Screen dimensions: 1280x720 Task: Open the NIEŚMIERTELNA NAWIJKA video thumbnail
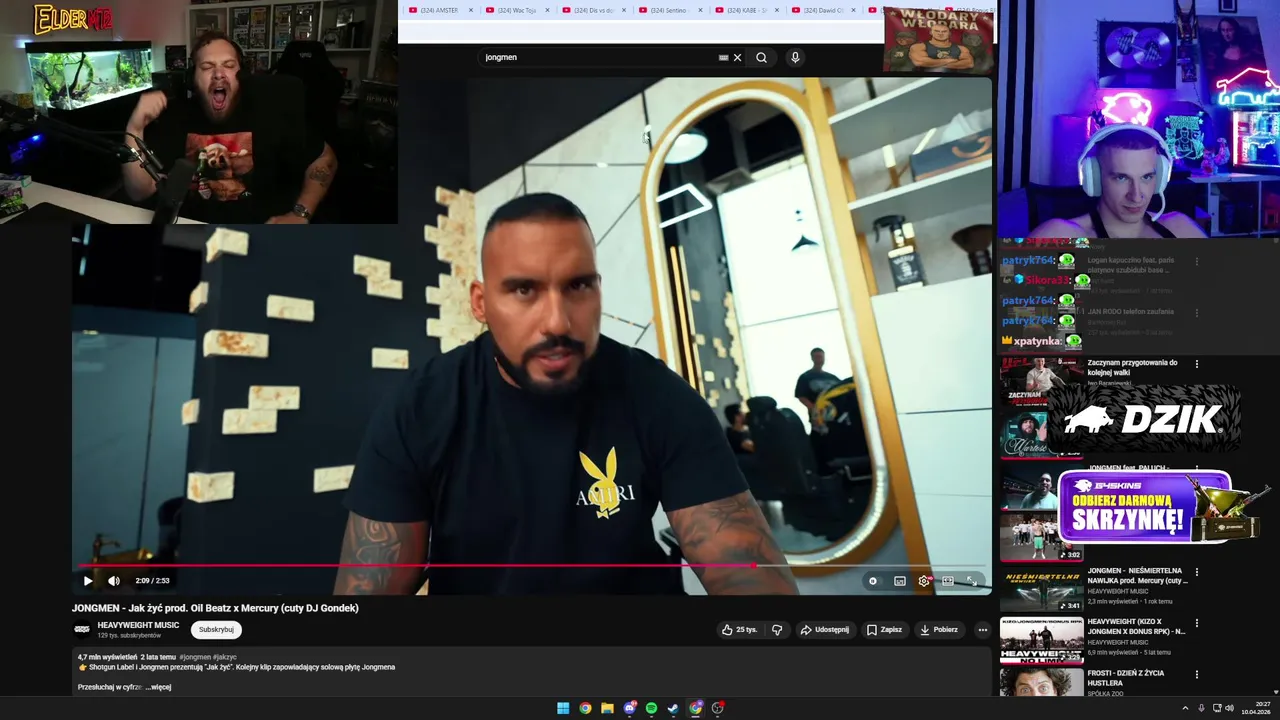click(x=1041, y=589)
